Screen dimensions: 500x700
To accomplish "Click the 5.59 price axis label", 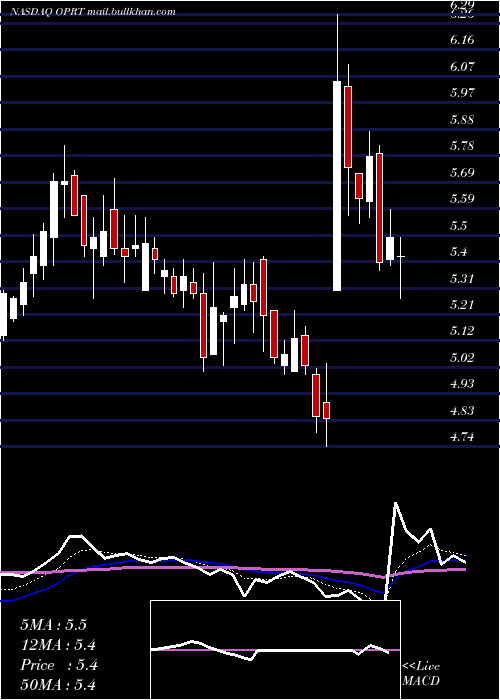I will [462, 199].
